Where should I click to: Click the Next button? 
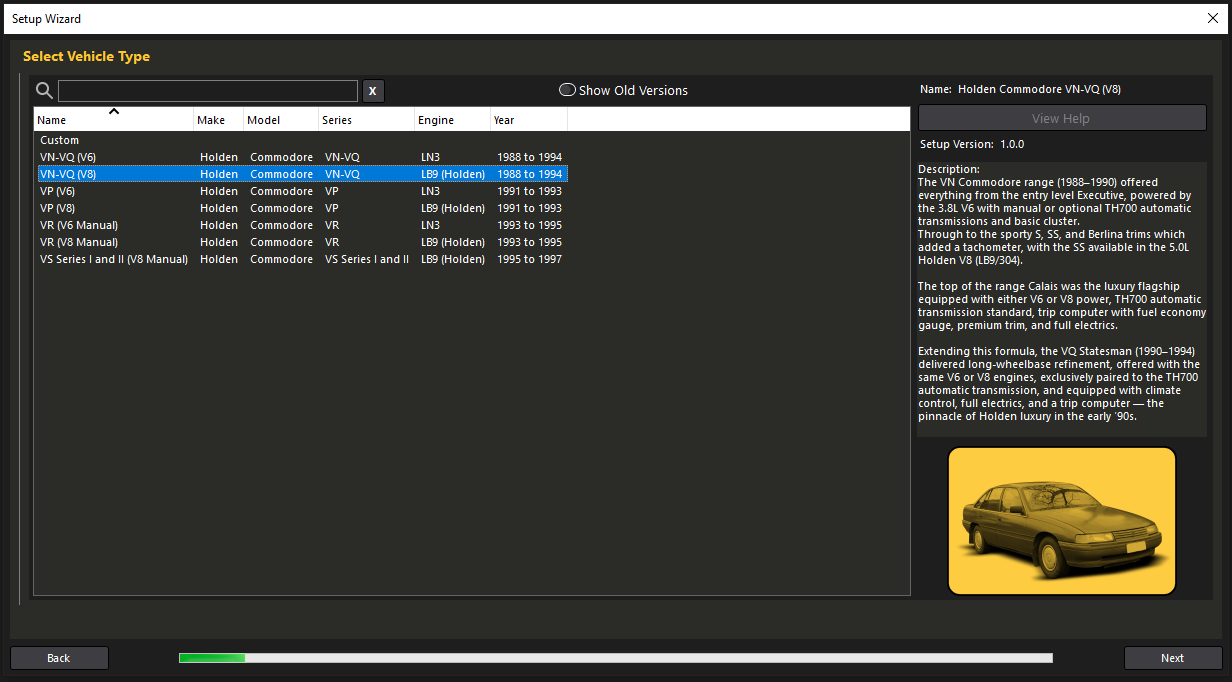1172,658
